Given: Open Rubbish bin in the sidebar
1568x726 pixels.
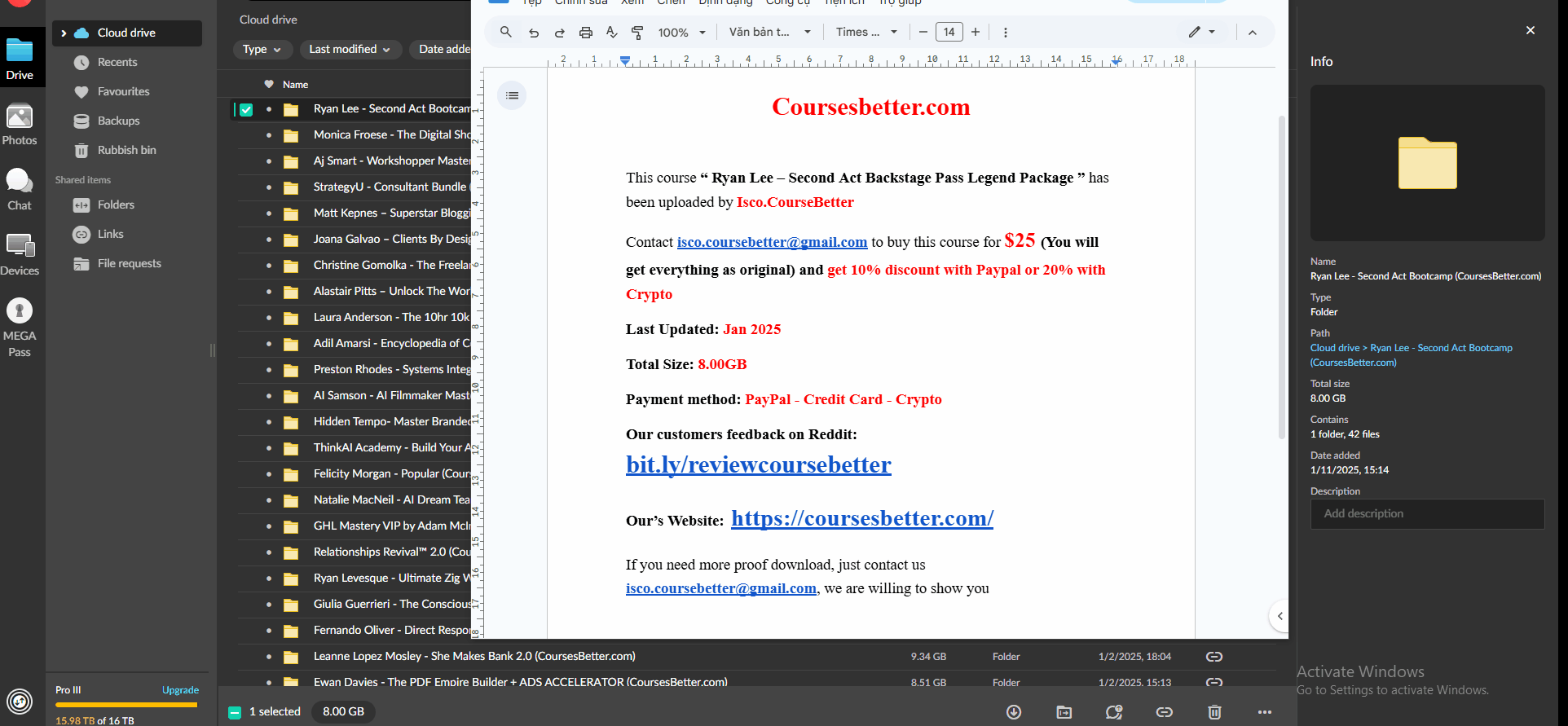Looking at the screenshot, I should 126,150.
